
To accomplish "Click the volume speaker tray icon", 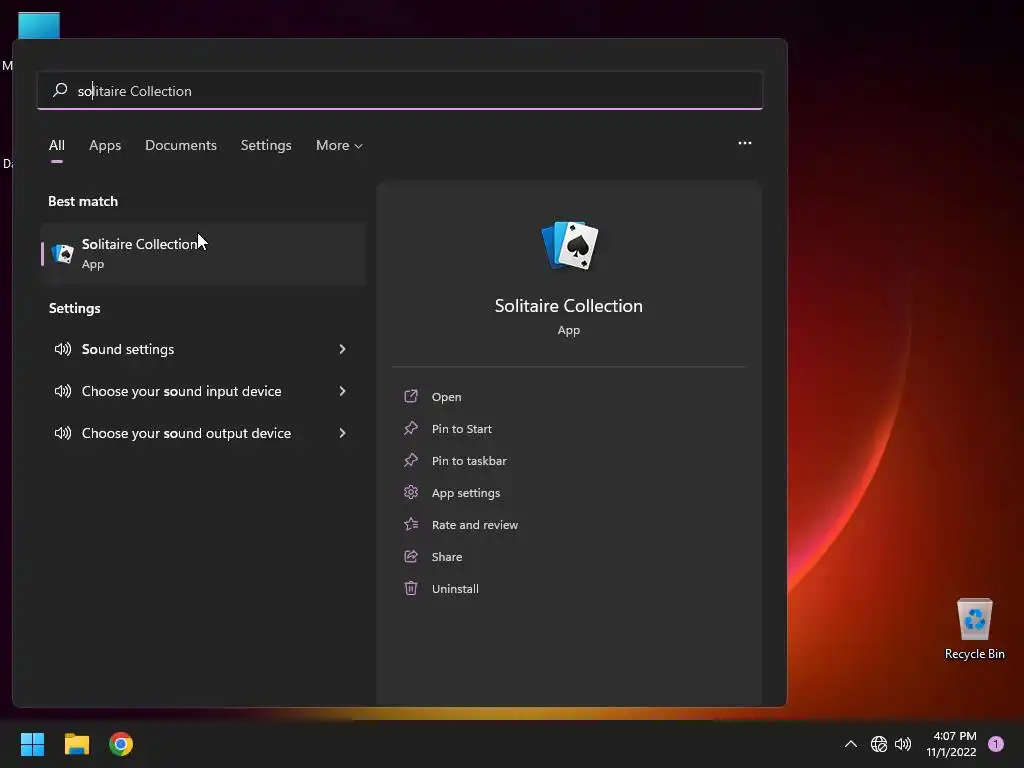I will click(903, 744).
